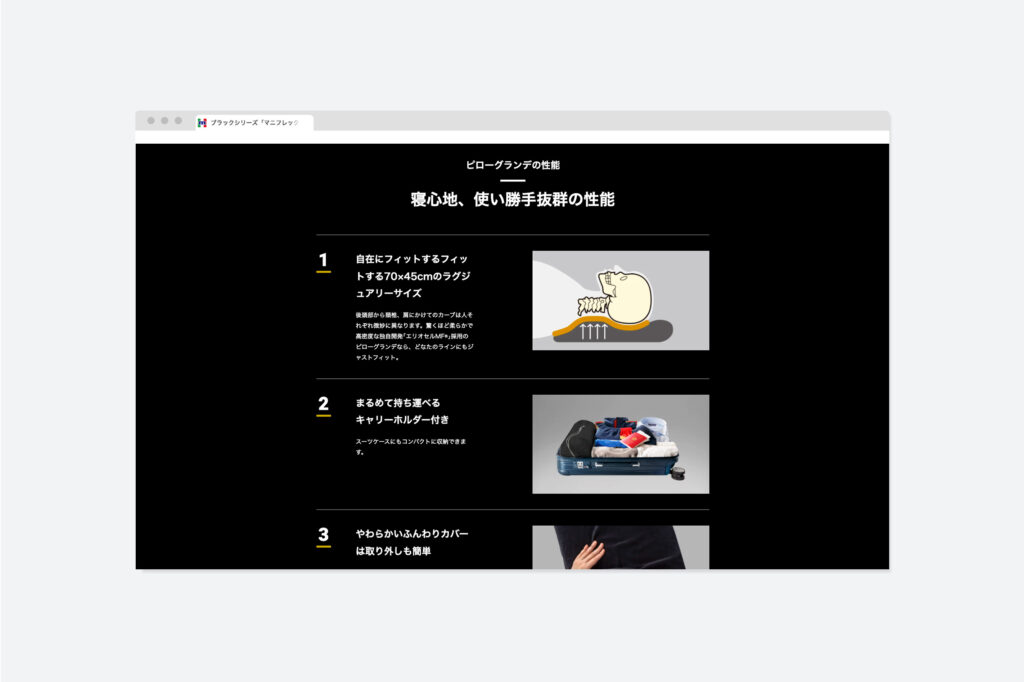Open the skull and pillow illustration
This screenshot has height=682, width=1024.
pos(620,300)
